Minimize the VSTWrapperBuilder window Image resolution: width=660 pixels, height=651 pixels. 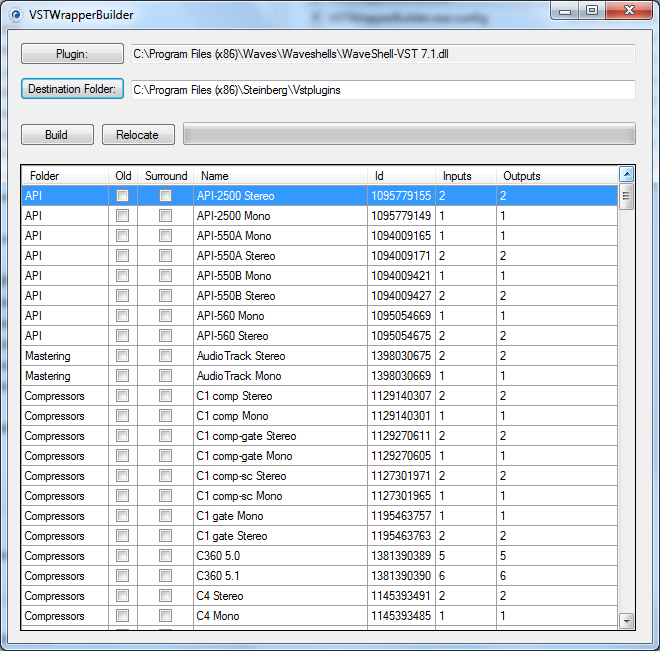coord(565,11)
